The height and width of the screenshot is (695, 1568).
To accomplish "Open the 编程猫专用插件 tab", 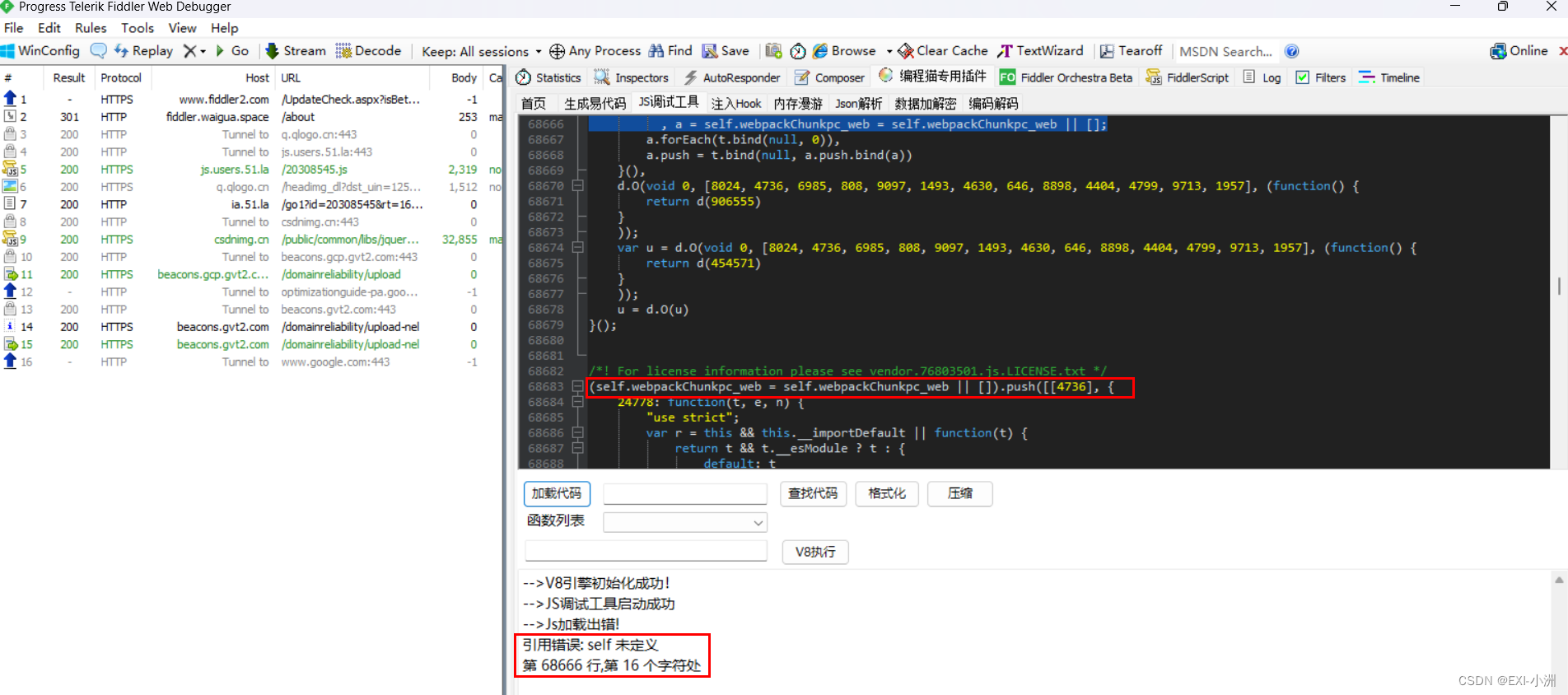I will [x=933, y=77].
